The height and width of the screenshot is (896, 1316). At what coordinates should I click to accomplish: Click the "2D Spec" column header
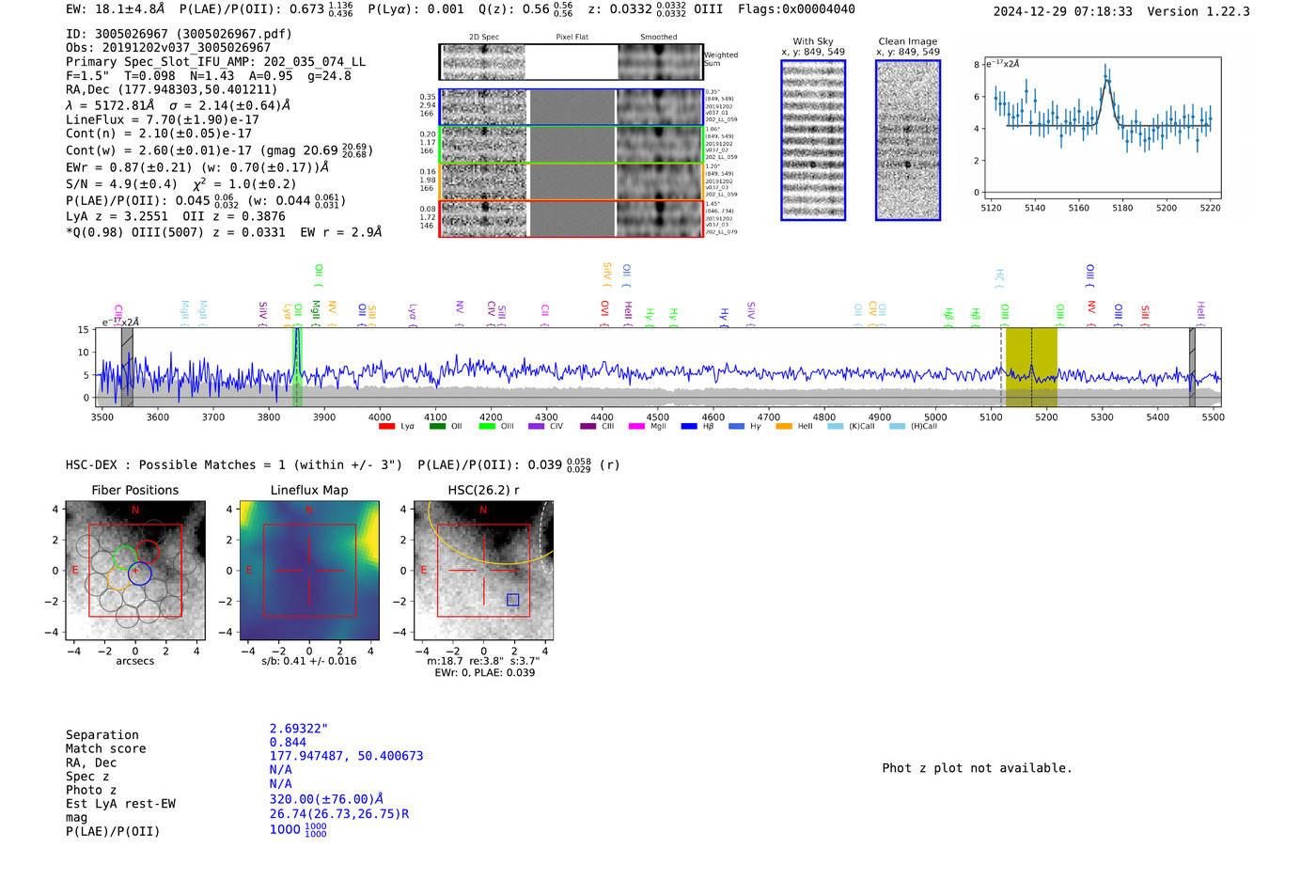point(484,38)
